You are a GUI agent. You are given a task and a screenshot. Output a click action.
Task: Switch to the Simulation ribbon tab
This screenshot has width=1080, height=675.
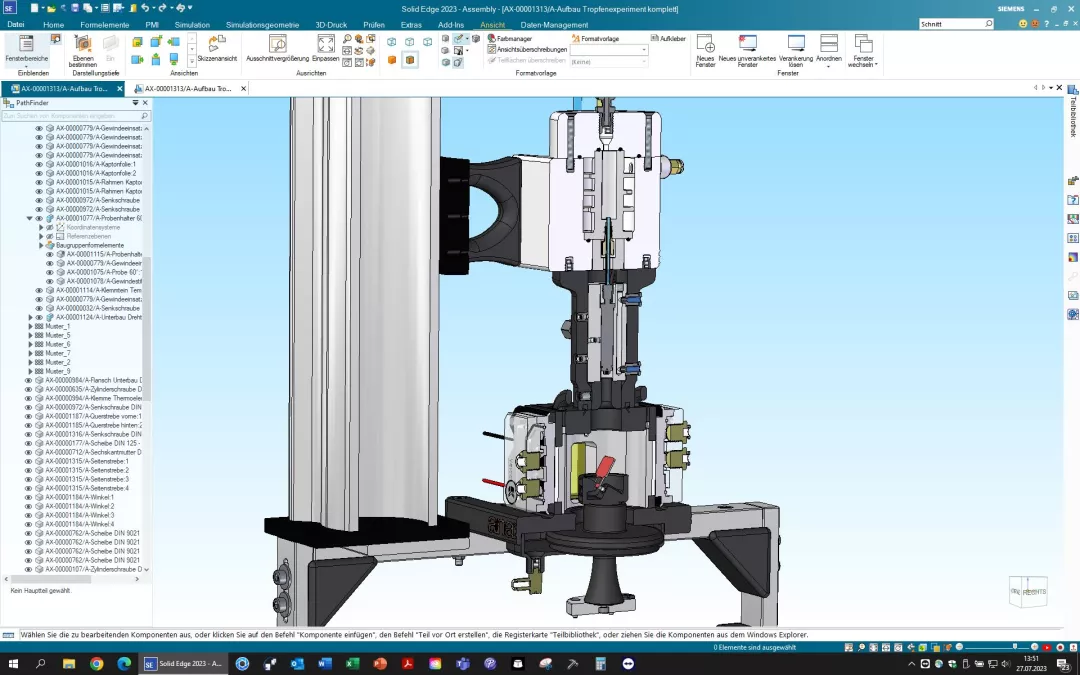point(192,24)
